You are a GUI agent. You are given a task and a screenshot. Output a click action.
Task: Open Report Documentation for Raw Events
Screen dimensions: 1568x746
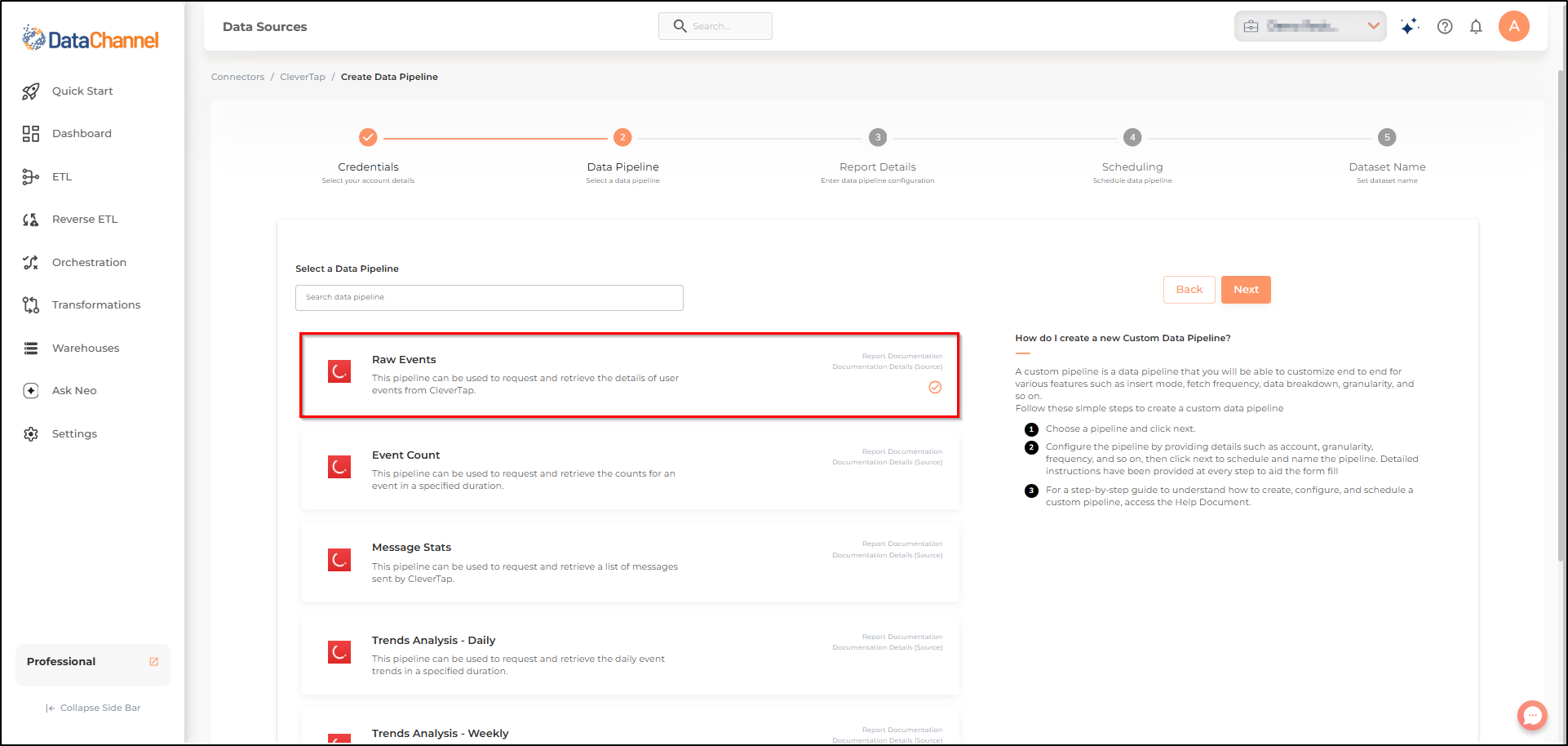point(901,356)
